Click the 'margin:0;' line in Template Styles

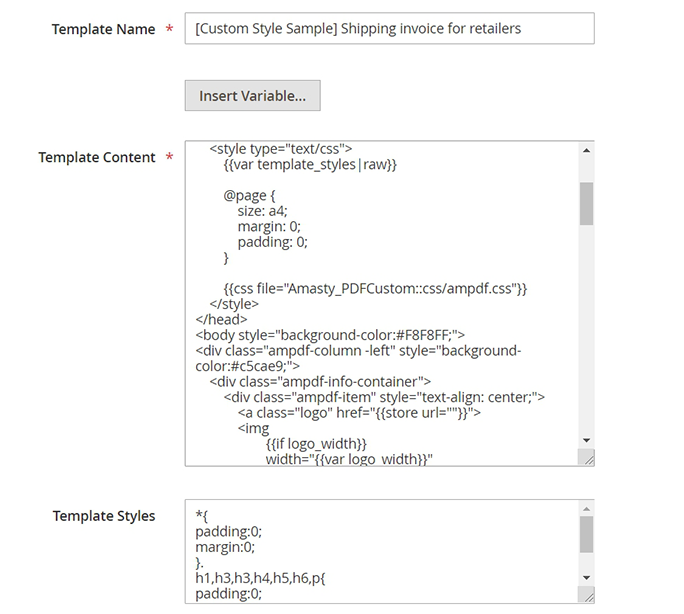click(228, 547)
